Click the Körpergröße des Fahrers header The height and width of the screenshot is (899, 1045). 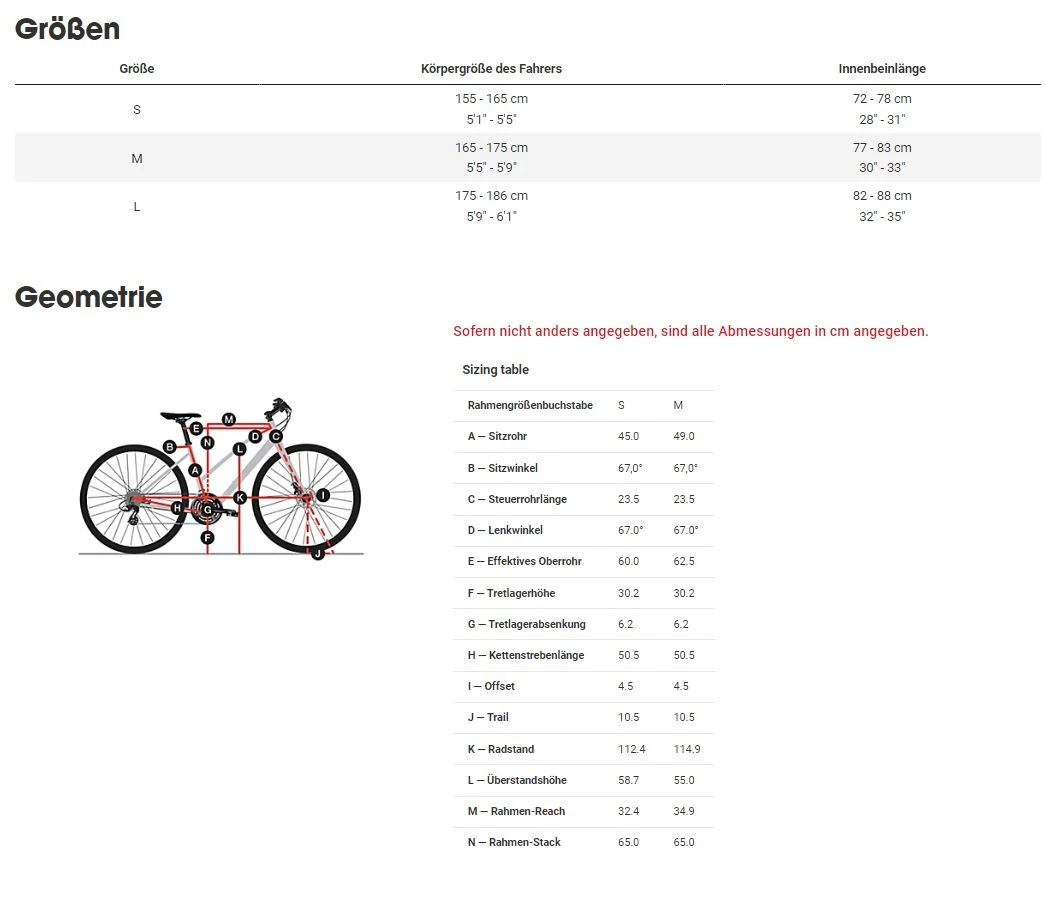(x=491, y=69)
